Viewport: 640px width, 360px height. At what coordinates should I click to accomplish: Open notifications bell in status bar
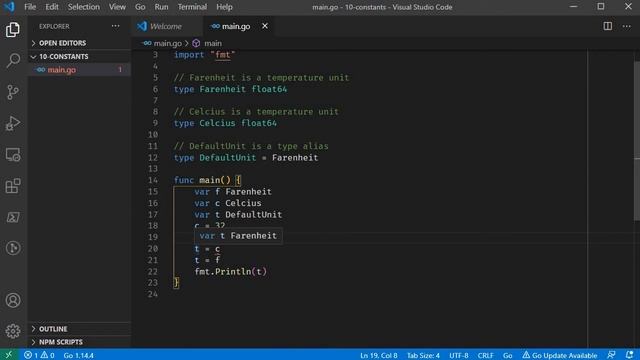click(629, 355)
